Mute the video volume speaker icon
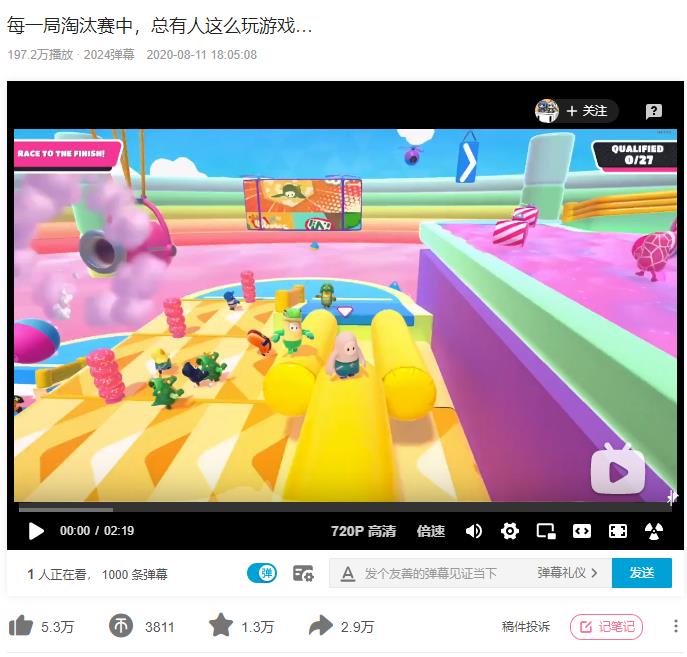687x657 pixels. pyautogui.click(x=474, y=531)
